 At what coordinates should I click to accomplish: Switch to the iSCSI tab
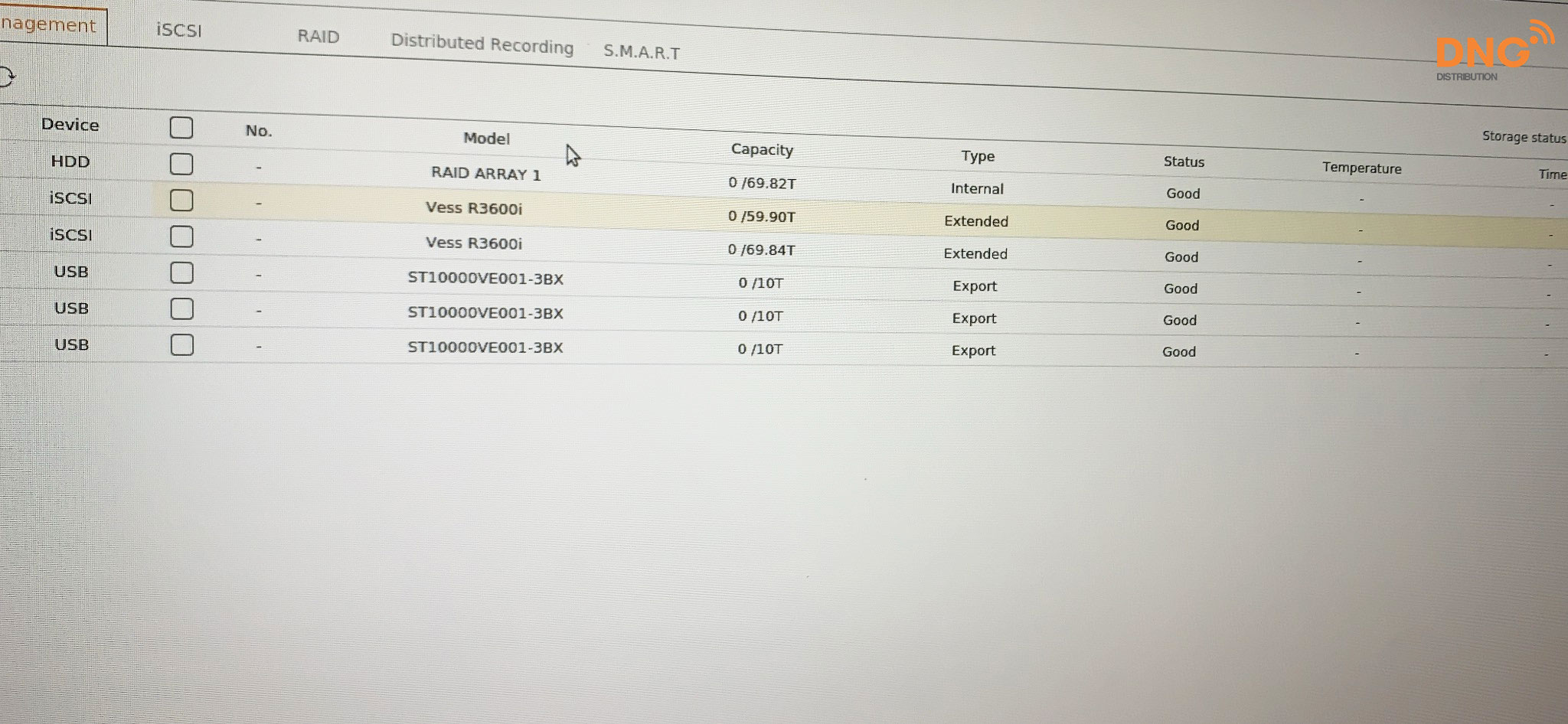179,30
